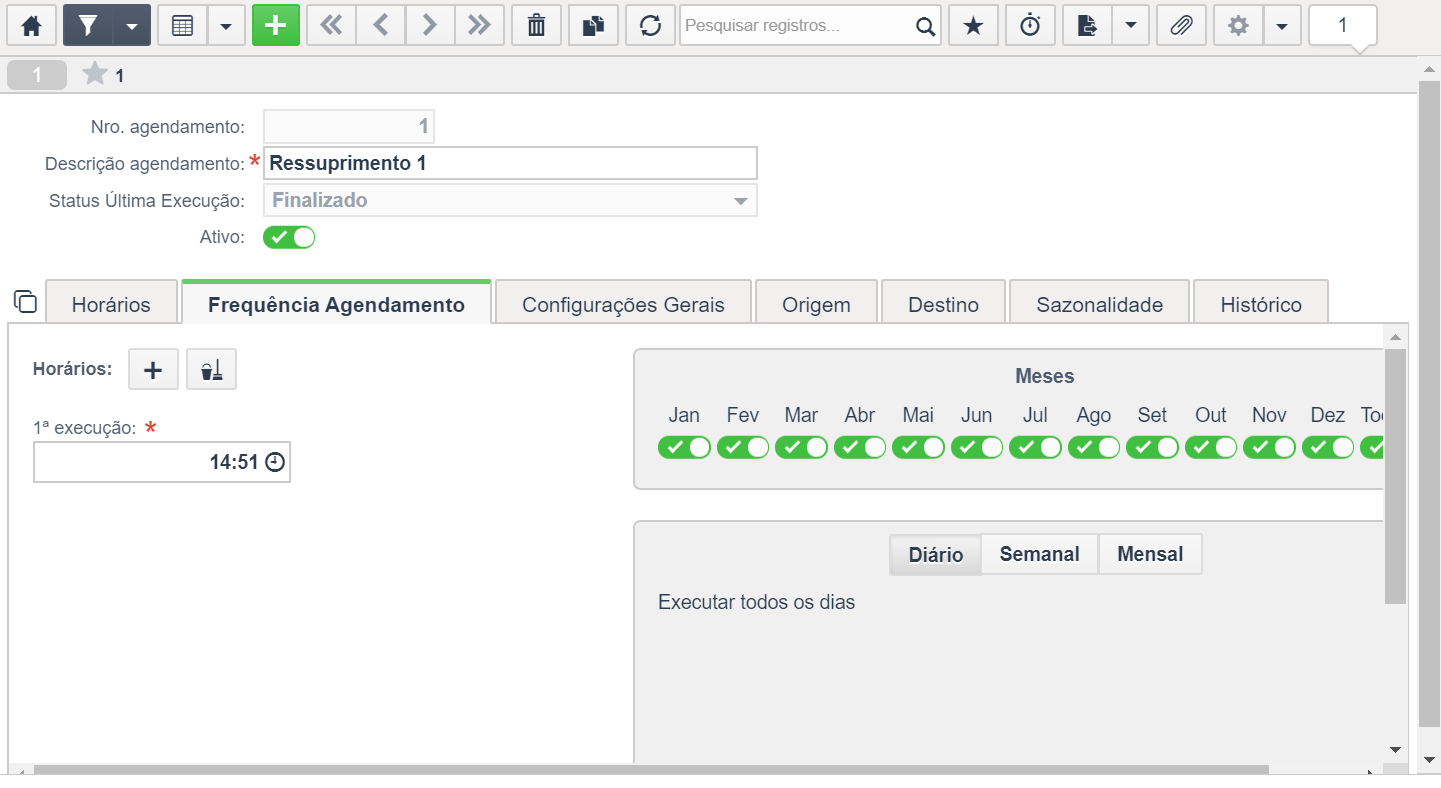Expand the filter options dropdown arrow
The image size is (1441, 788).
coord(131,26)
